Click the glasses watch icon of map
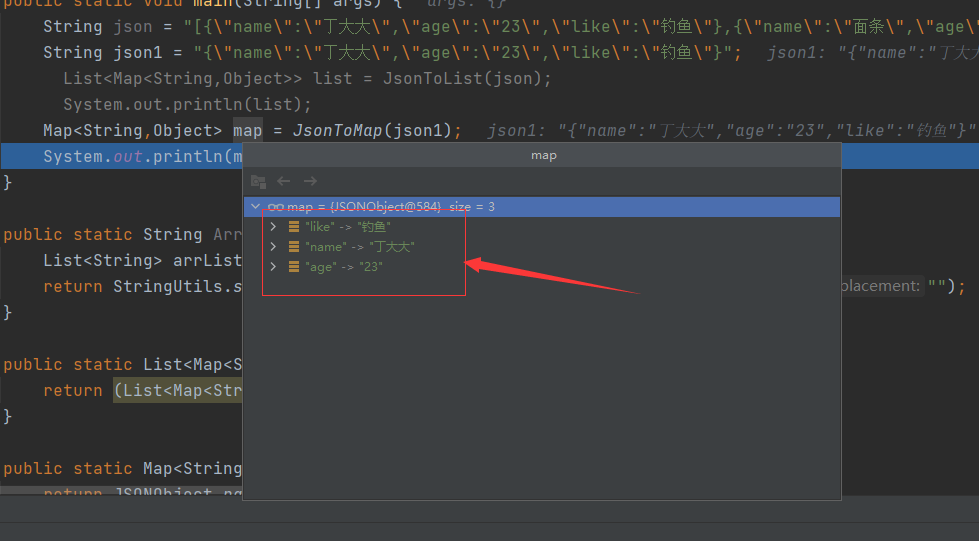 tap(275, 207)
